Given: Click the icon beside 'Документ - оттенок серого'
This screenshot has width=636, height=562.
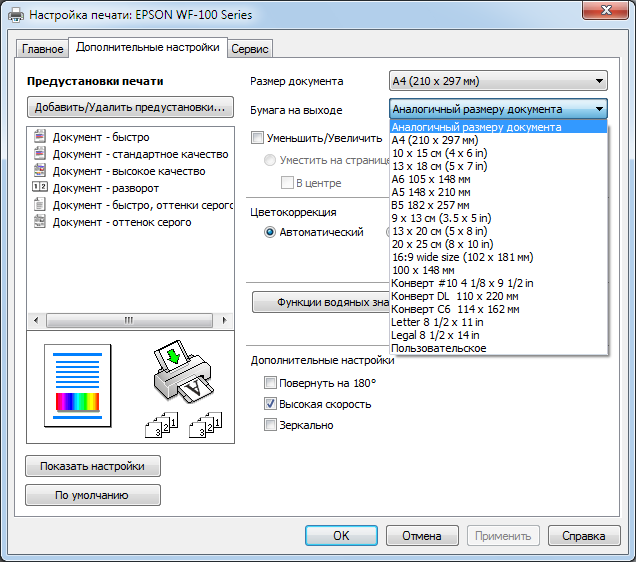Looking at the screenshot, I should 40,222.
